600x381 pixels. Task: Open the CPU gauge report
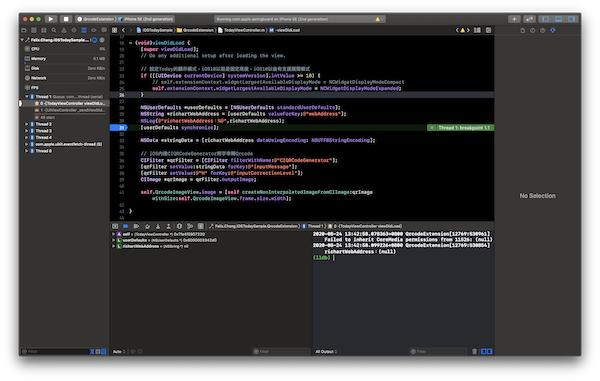65,49
